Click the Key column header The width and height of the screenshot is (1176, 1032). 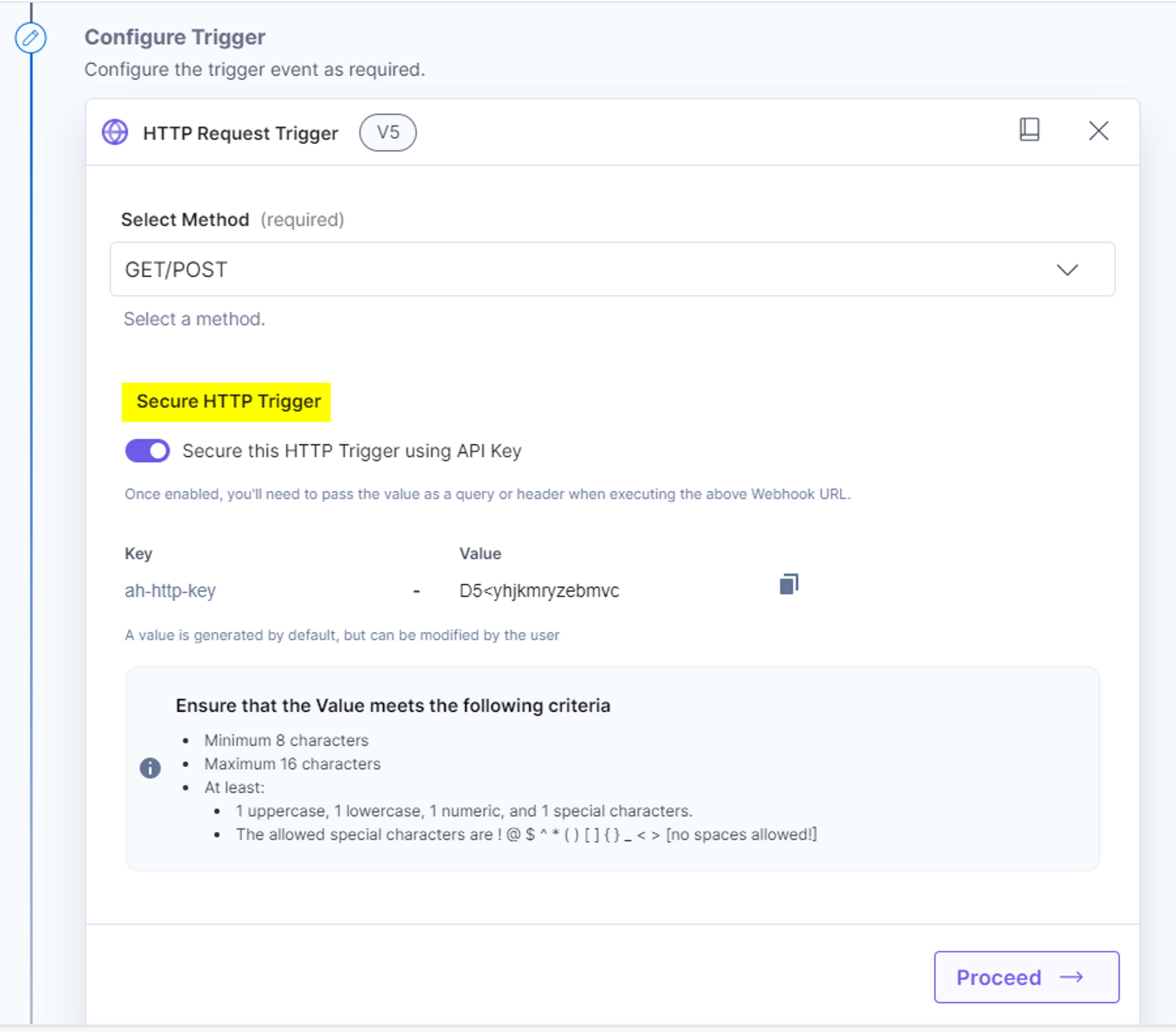(138, 553)
